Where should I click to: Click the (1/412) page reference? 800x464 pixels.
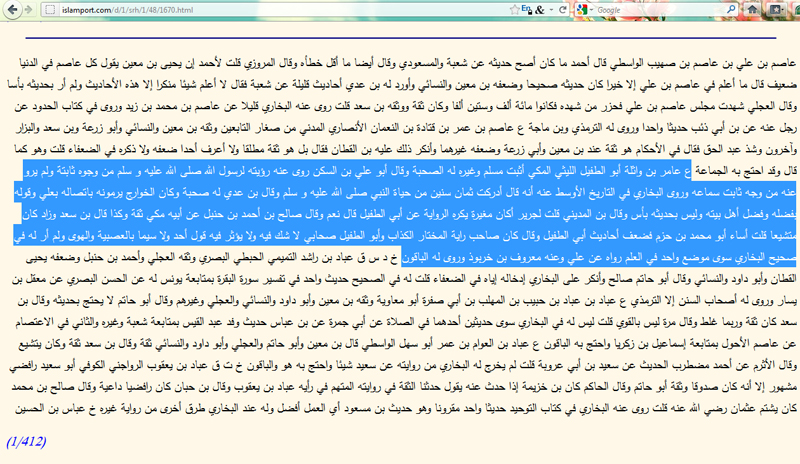click(x=27, y=442)
